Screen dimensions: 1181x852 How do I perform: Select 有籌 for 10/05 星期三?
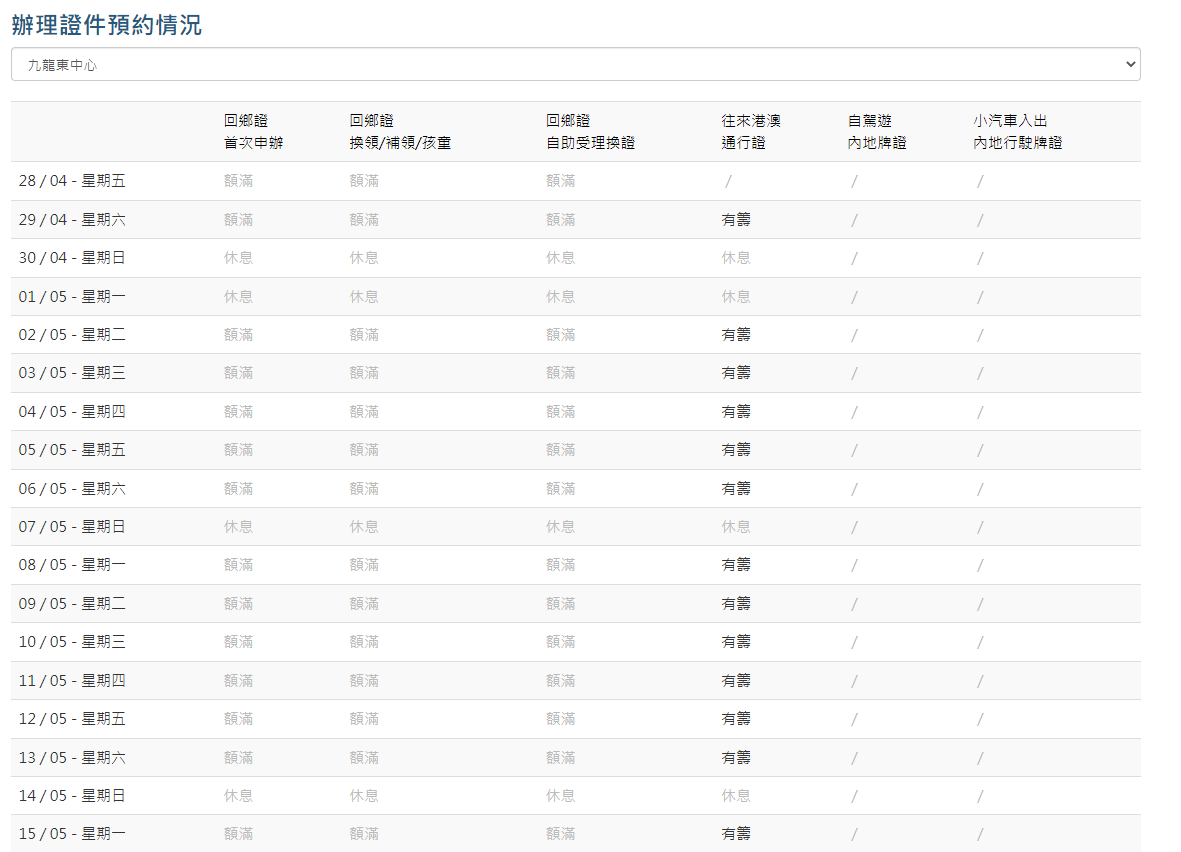736,642
